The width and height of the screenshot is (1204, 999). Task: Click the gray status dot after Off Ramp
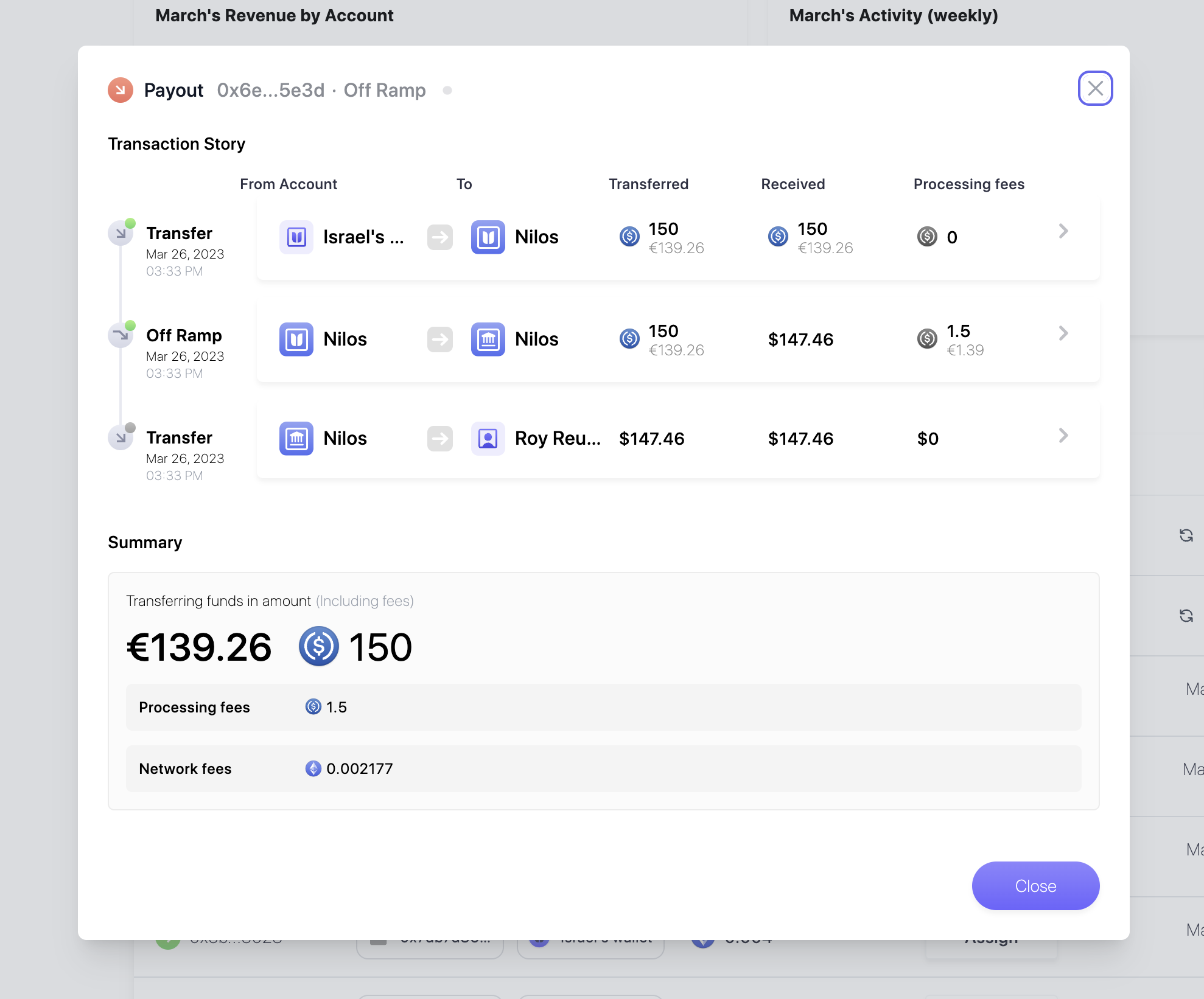coord(447,91)
